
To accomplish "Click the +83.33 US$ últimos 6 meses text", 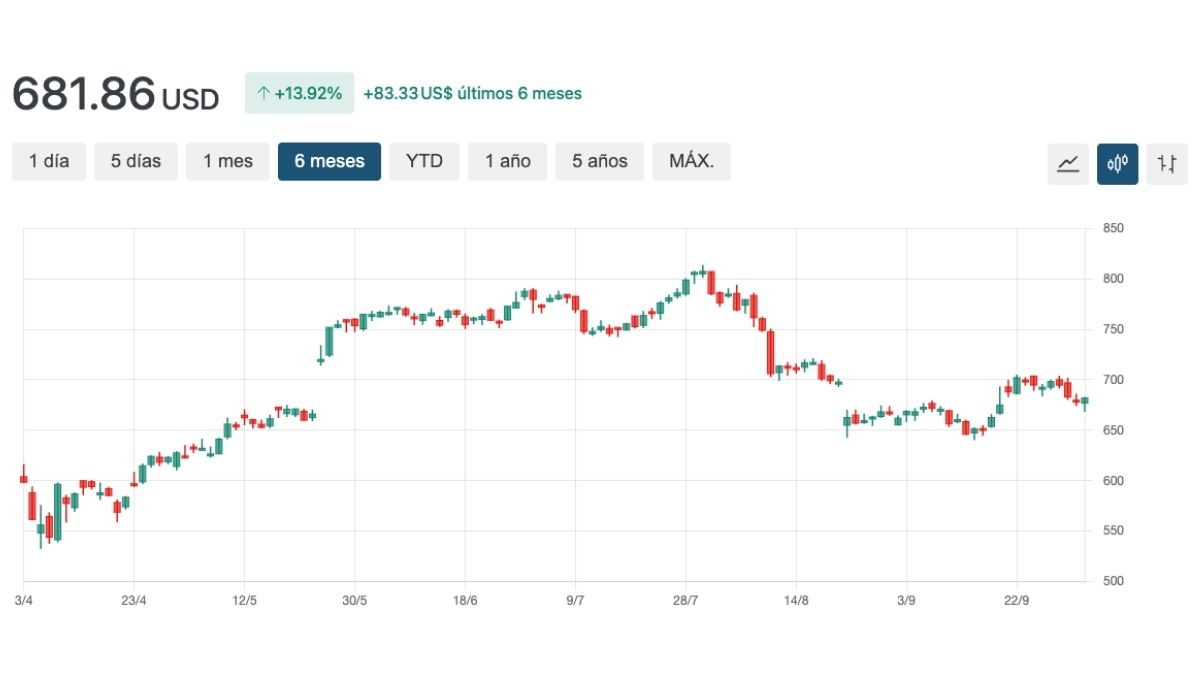I will pos(472,94).
